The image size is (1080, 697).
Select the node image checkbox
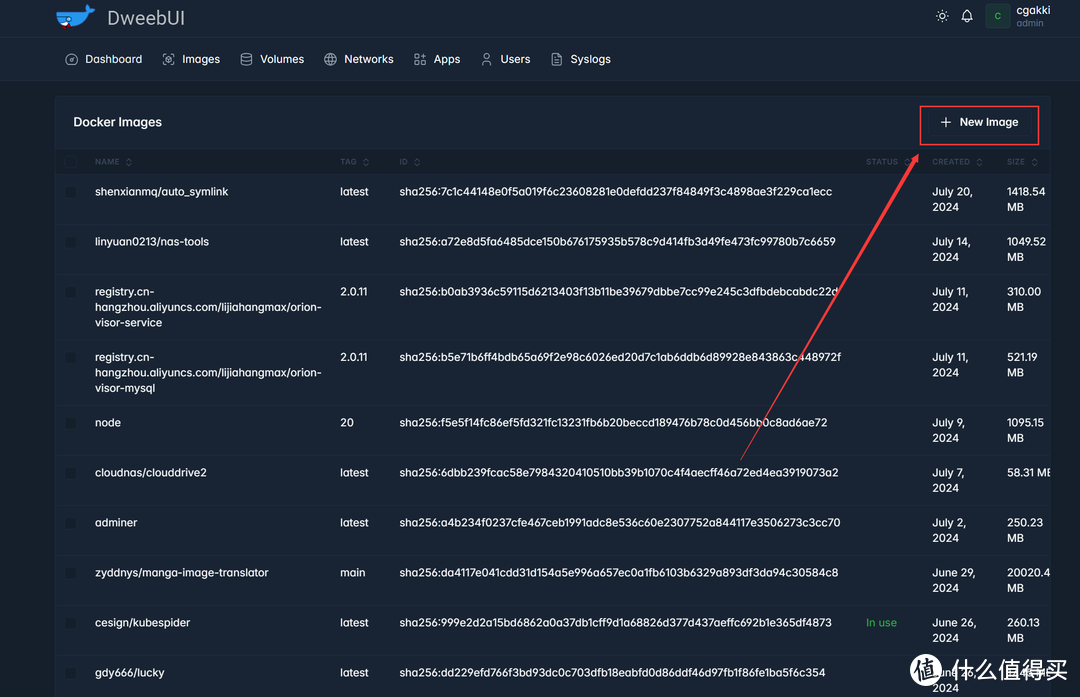[x=70, y=423]
